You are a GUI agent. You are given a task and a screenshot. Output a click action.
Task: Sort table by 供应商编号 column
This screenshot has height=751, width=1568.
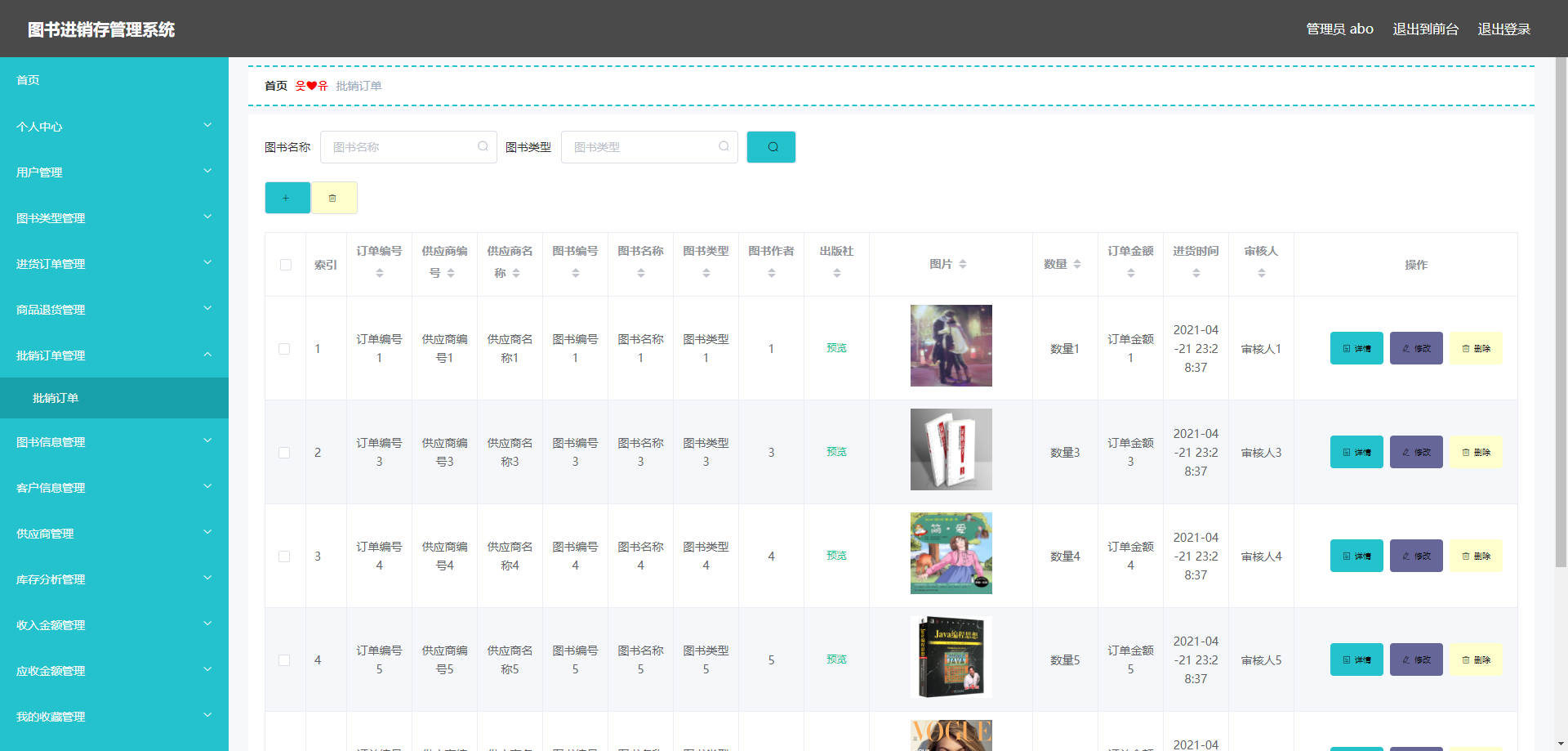(x=451, y=273)
